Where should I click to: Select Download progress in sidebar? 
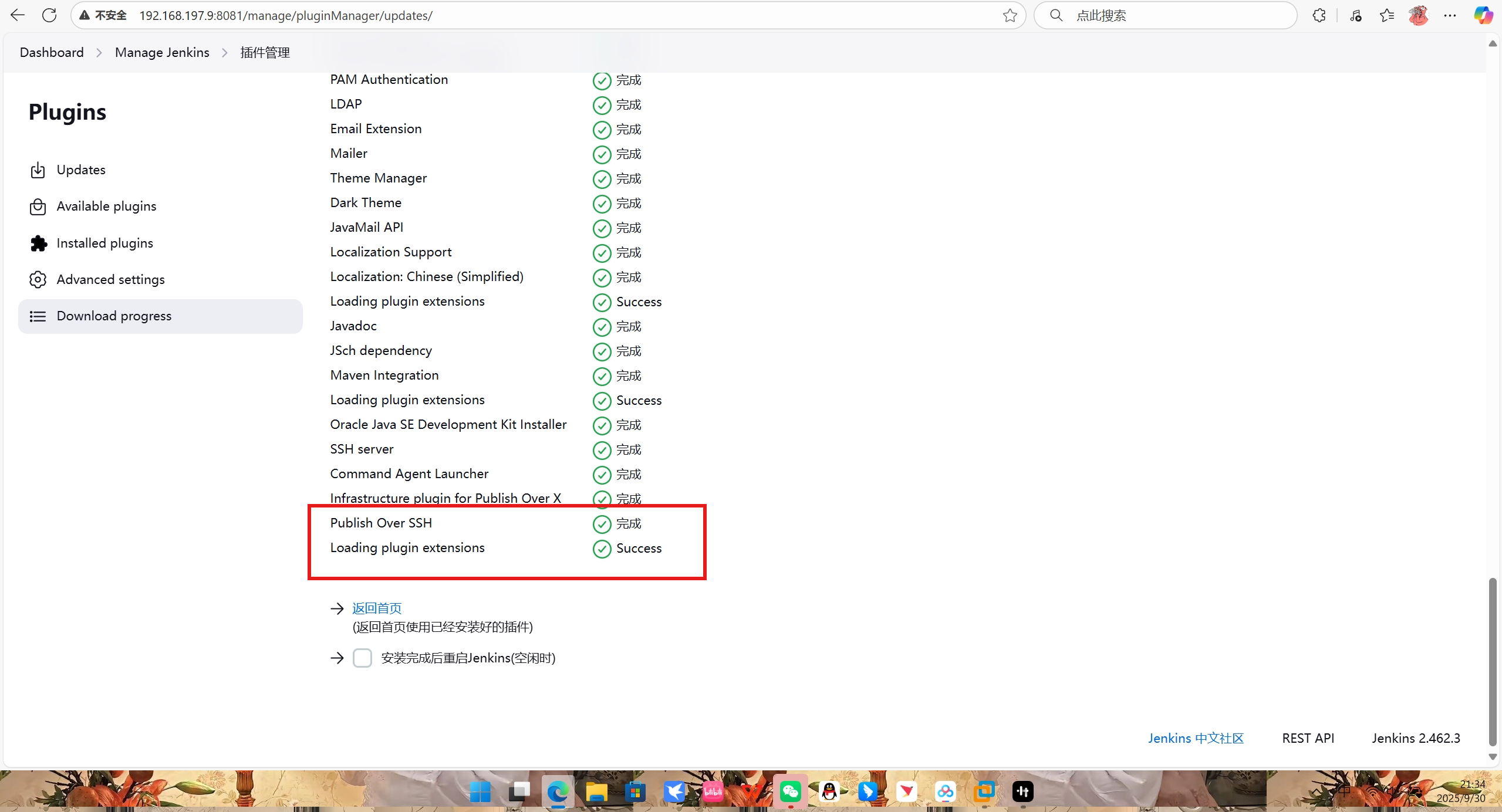(x=114, y=316)
